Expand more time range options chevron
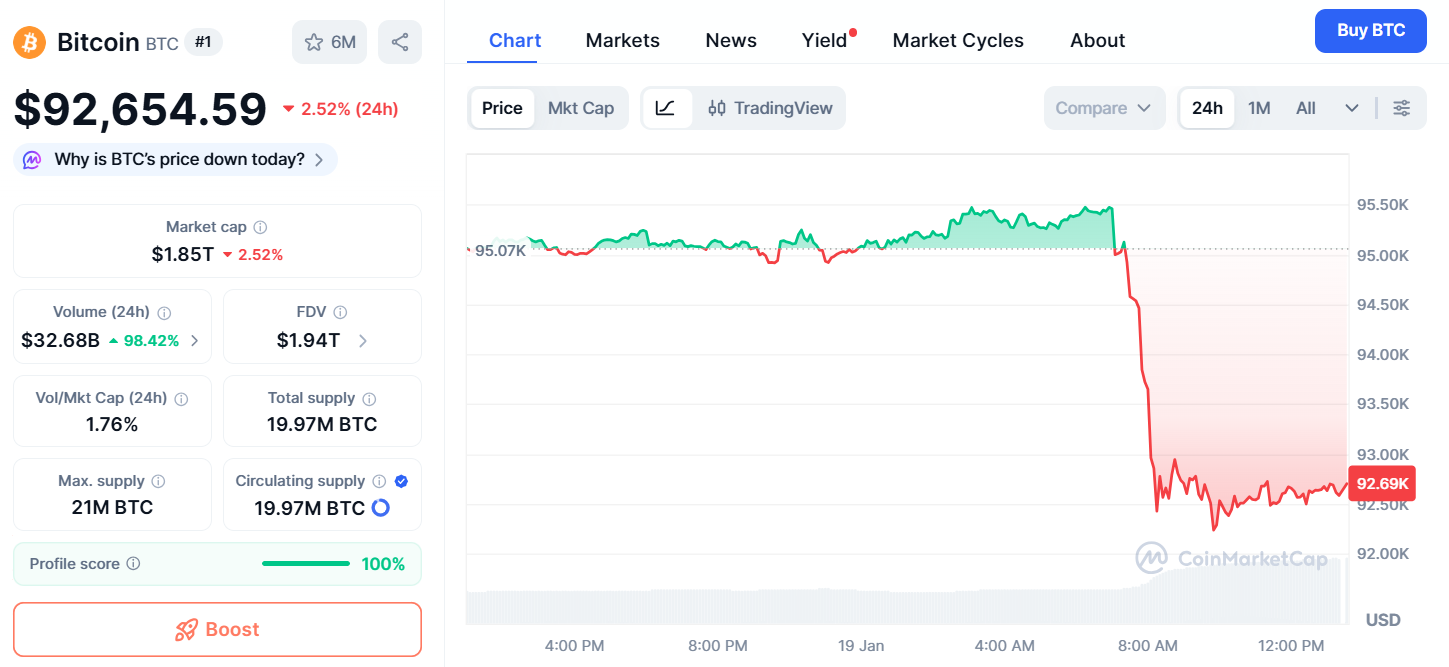This screenshot has height=667, width=1449. 1352,108
